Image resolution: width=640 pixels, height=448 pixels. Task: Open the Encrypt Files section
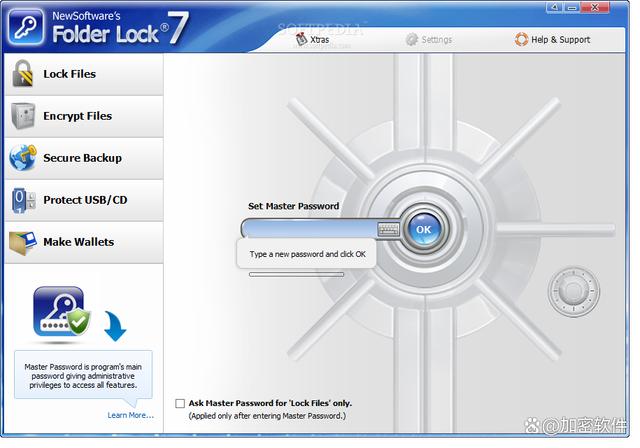point(84,116)
